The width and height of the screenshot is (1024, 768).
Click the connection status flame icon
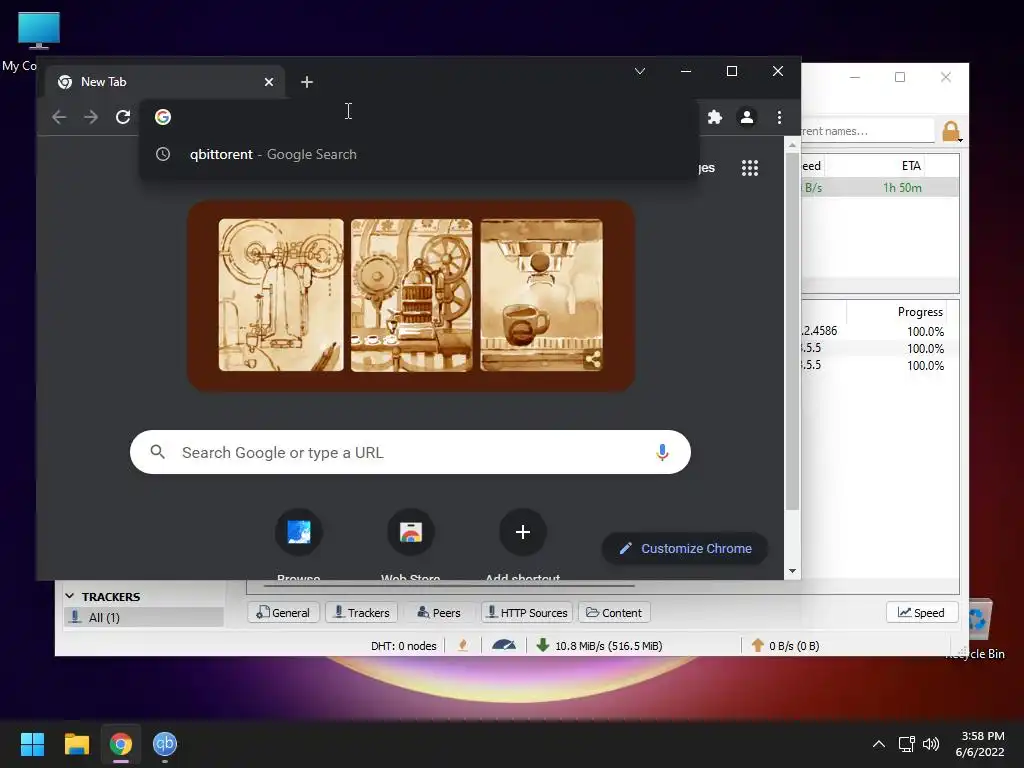click(463, 646)
